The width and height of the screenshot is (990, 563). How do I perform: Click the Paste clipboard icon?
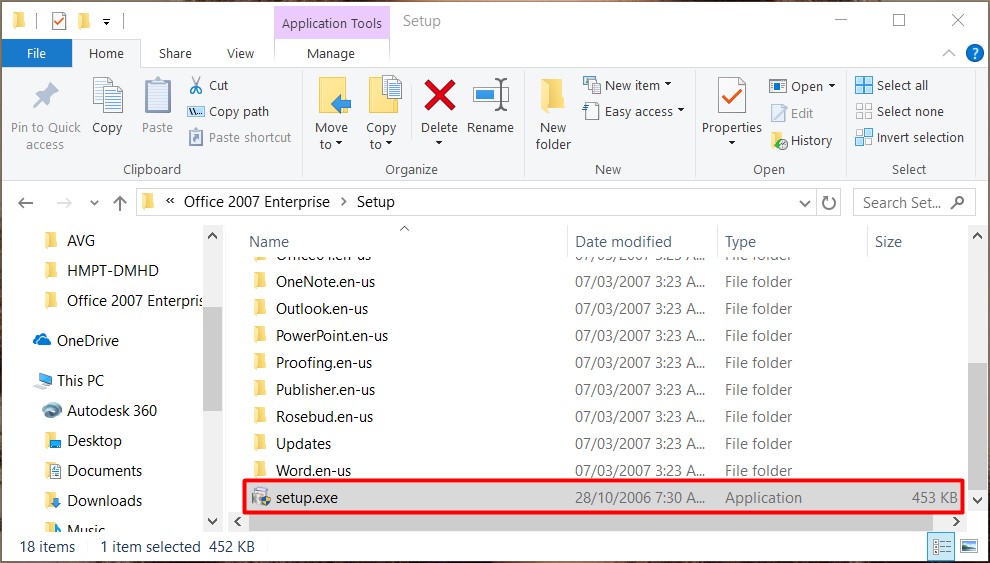pos(157,97)
